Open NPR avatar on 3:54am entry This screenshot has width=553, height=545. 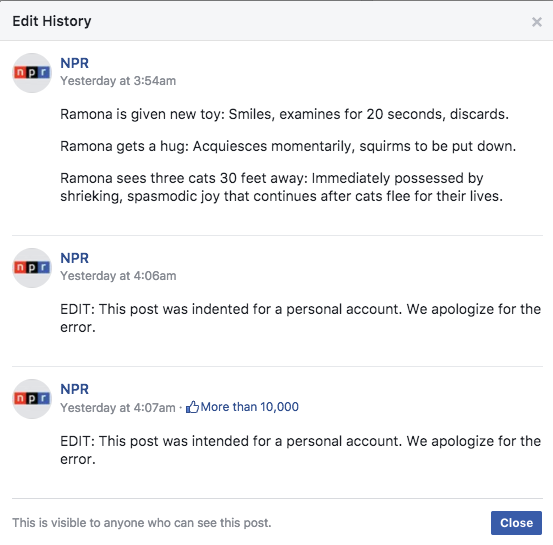[x=32, y=73]
